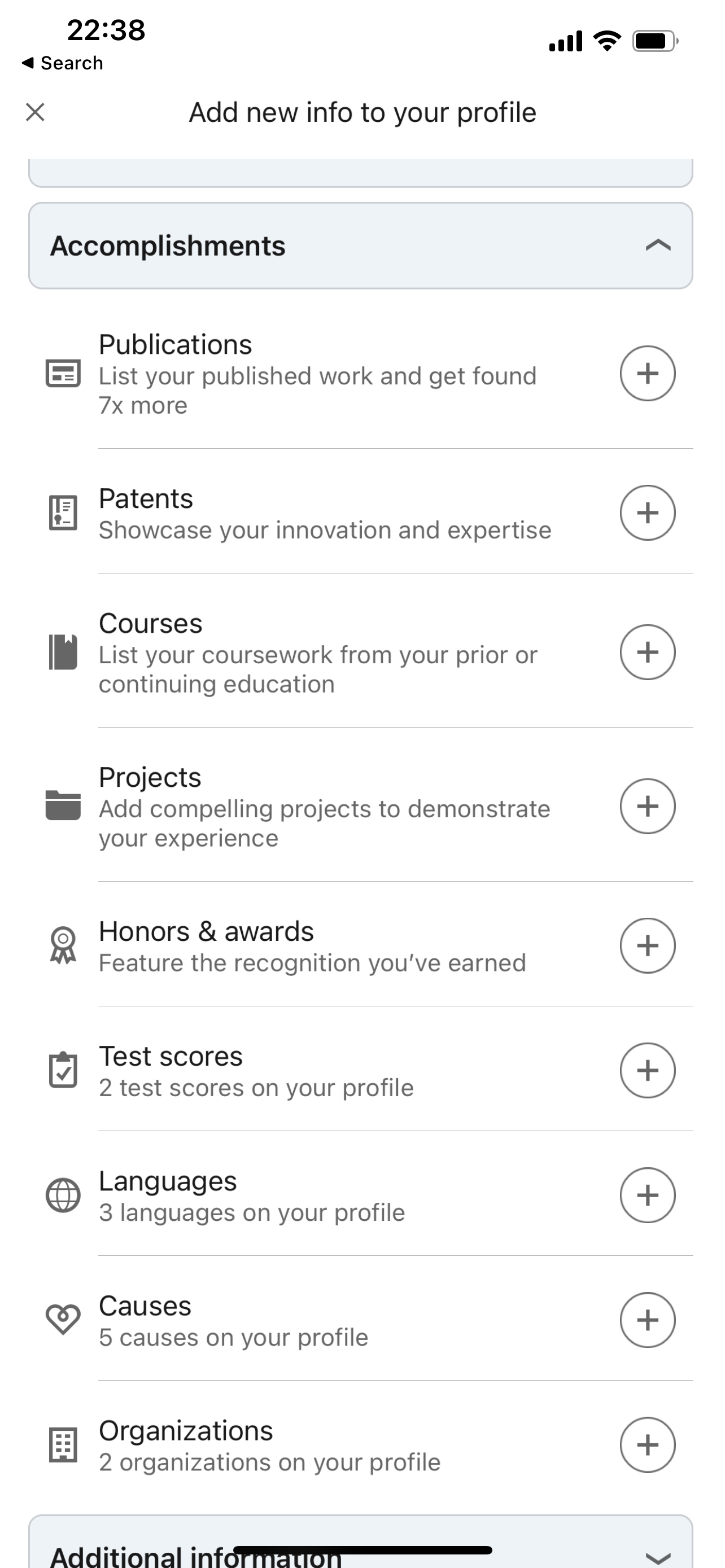Tap the Honors & awards ribbon icon

click(x=63, y=945)
